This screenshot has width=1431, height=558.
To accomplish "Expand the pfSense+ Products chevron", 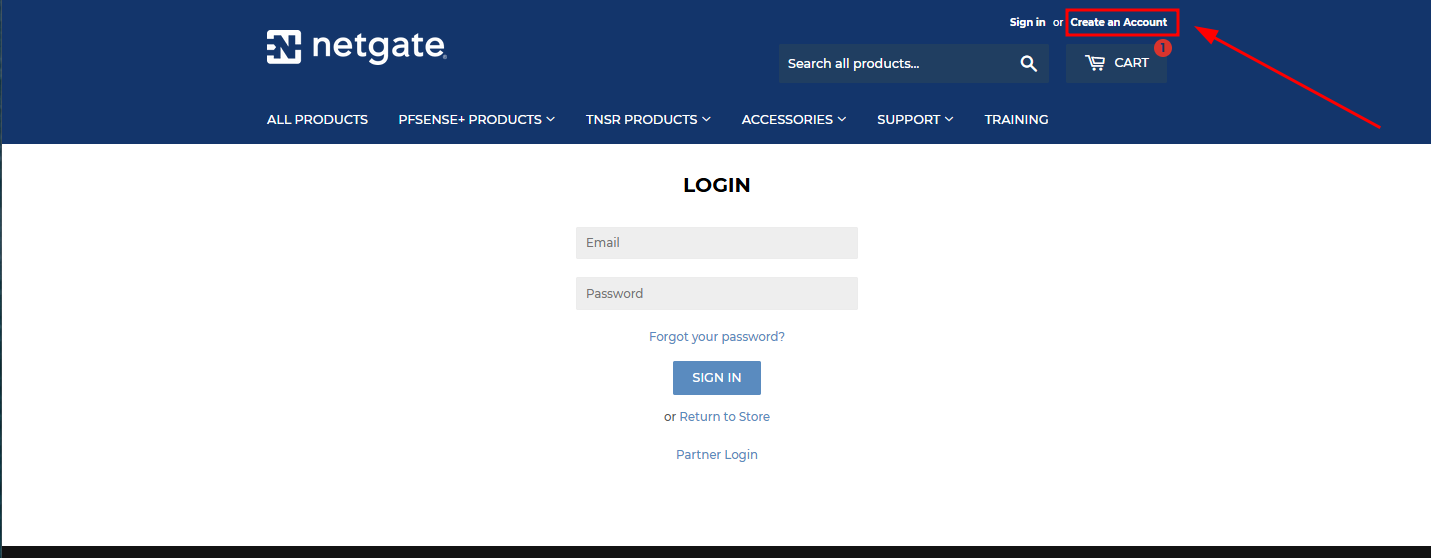I will (x=550, y=119).
